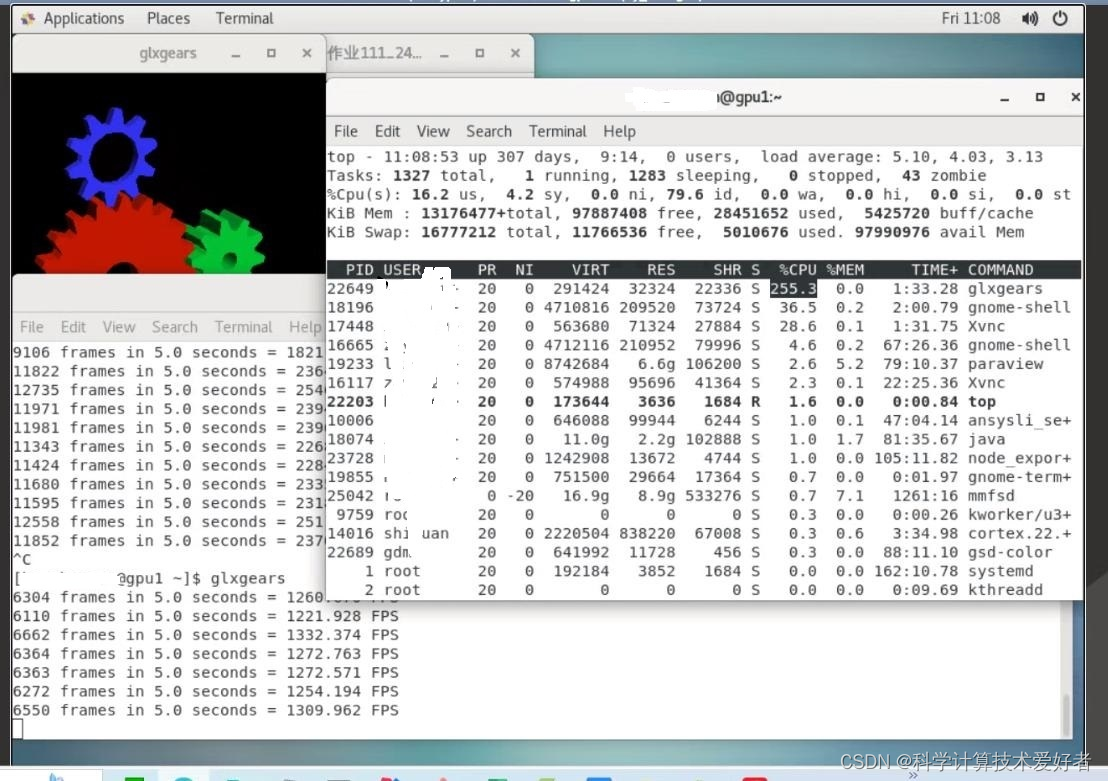Image resolution: width=1108 pixels, height=781 pixels.
Task: Click the mmfsd command entry
Action: pos(991,495)
